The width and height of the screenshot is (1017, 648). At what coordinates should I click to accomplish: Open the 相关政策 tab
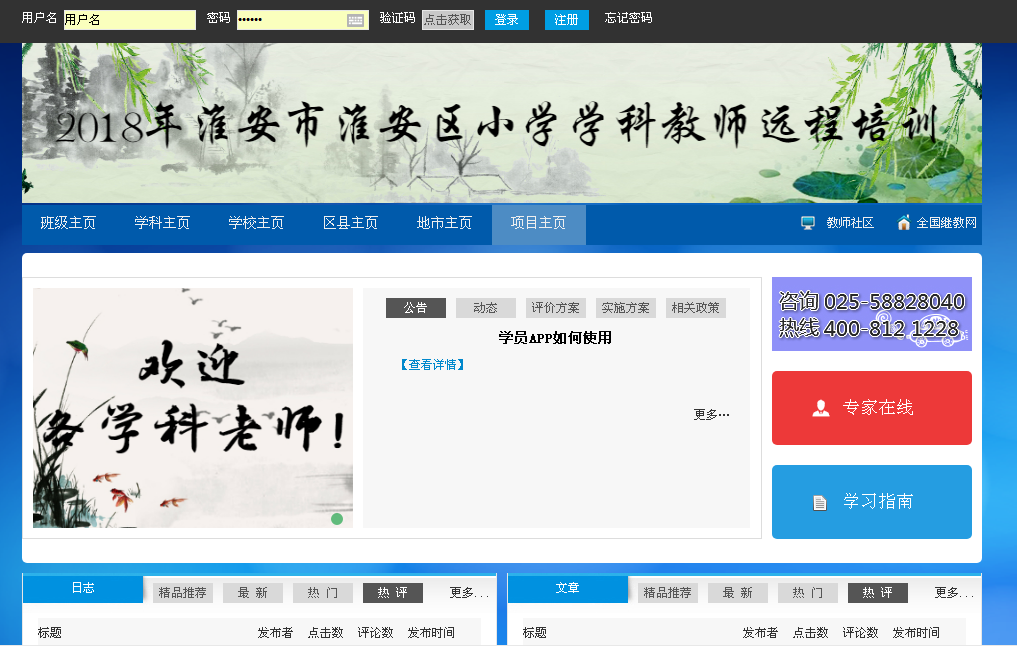(695, 308)
